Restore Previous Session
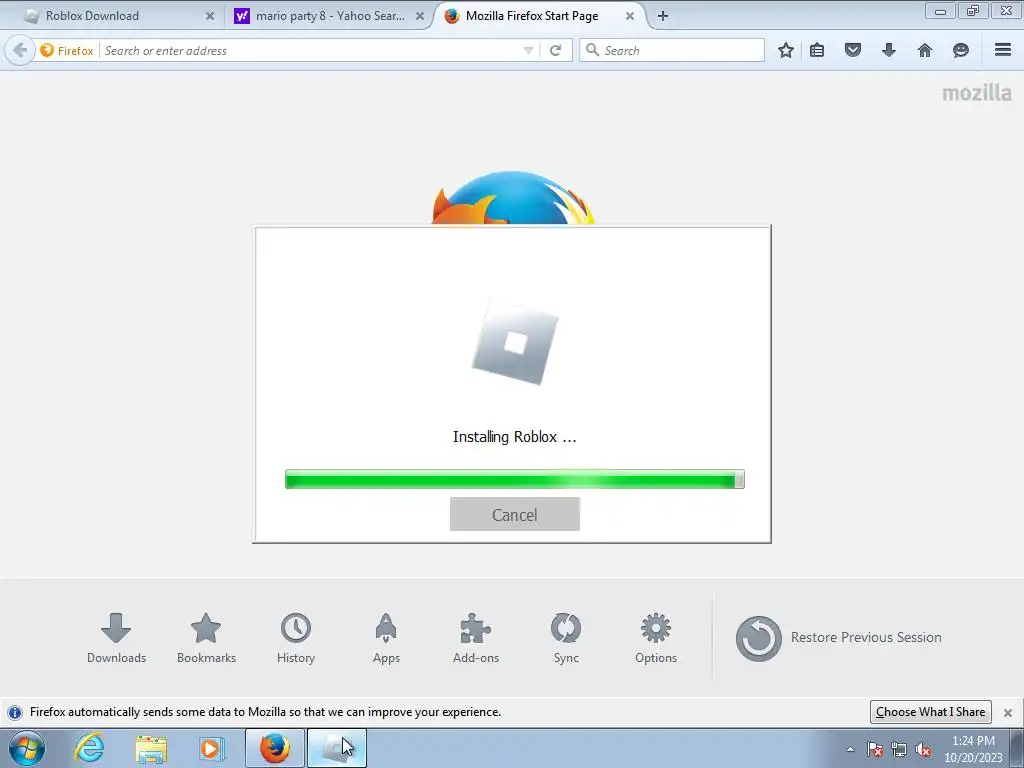The height and width of the screenshot is (768, 1024). coord(839,638)
